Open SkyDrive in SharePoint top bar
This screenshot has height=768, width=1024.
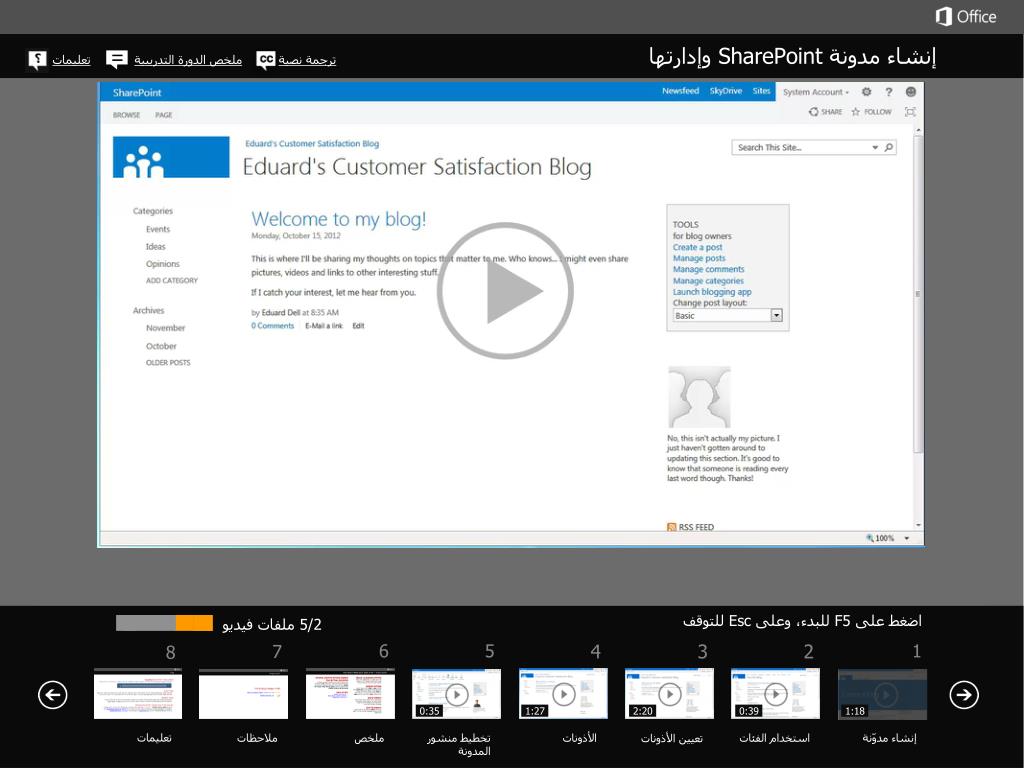coord(726,91)
